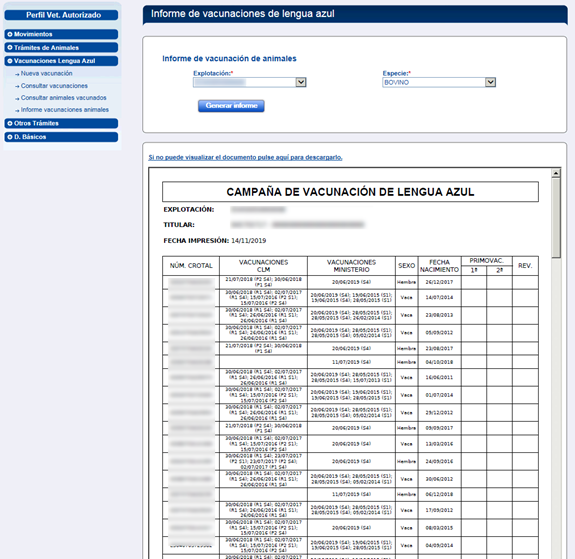The width and height of the screenshot is (575, 559).
Task: Click the birth date 06/12/2018 cell
Action: [439, 494]
